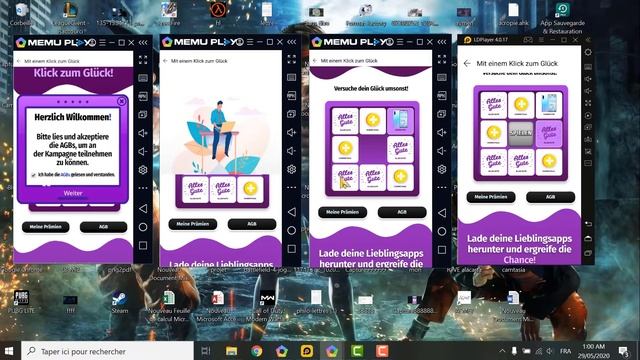Click AGB button in LDPlayer window
This screenshot has width=640, height=360.
coord(551,197)
